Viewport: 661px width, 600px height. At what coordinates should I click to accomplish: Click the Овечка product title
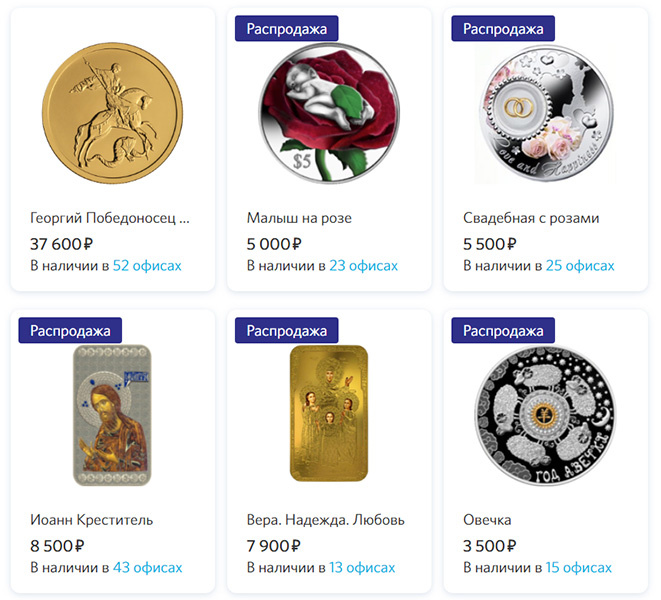(x=487, y=520)
